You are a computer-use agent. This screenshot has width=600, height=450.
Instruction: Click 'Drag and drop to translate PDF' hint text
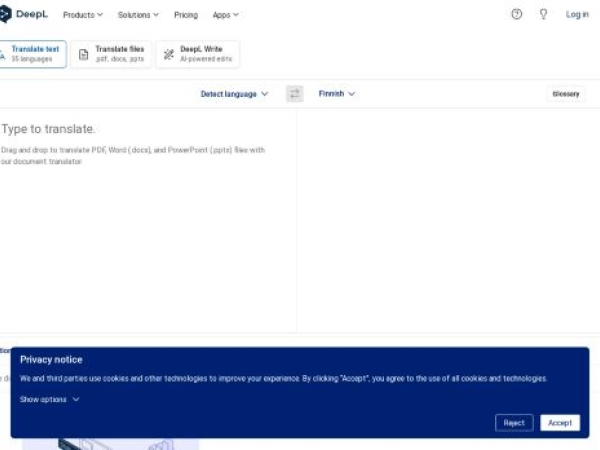pos(133,156)
